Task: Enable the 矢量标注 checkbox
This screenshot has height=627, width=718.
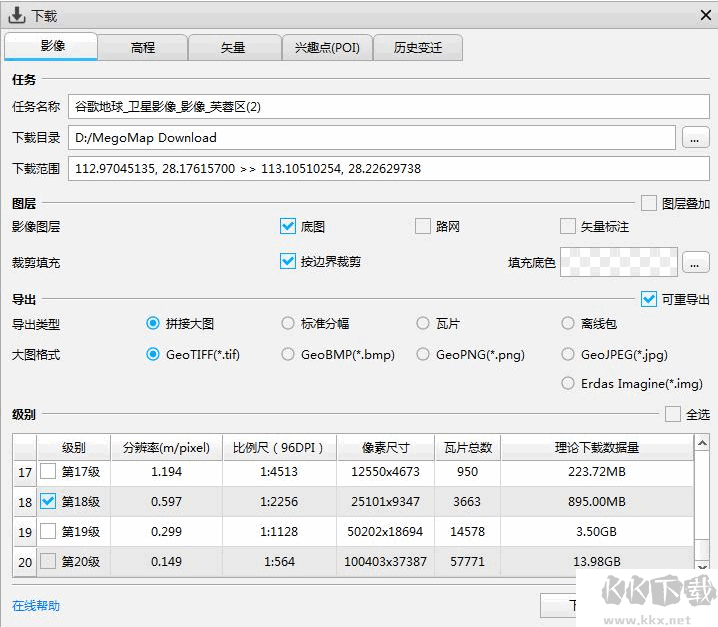Action: pyautogui.click(x=568, y=227)
